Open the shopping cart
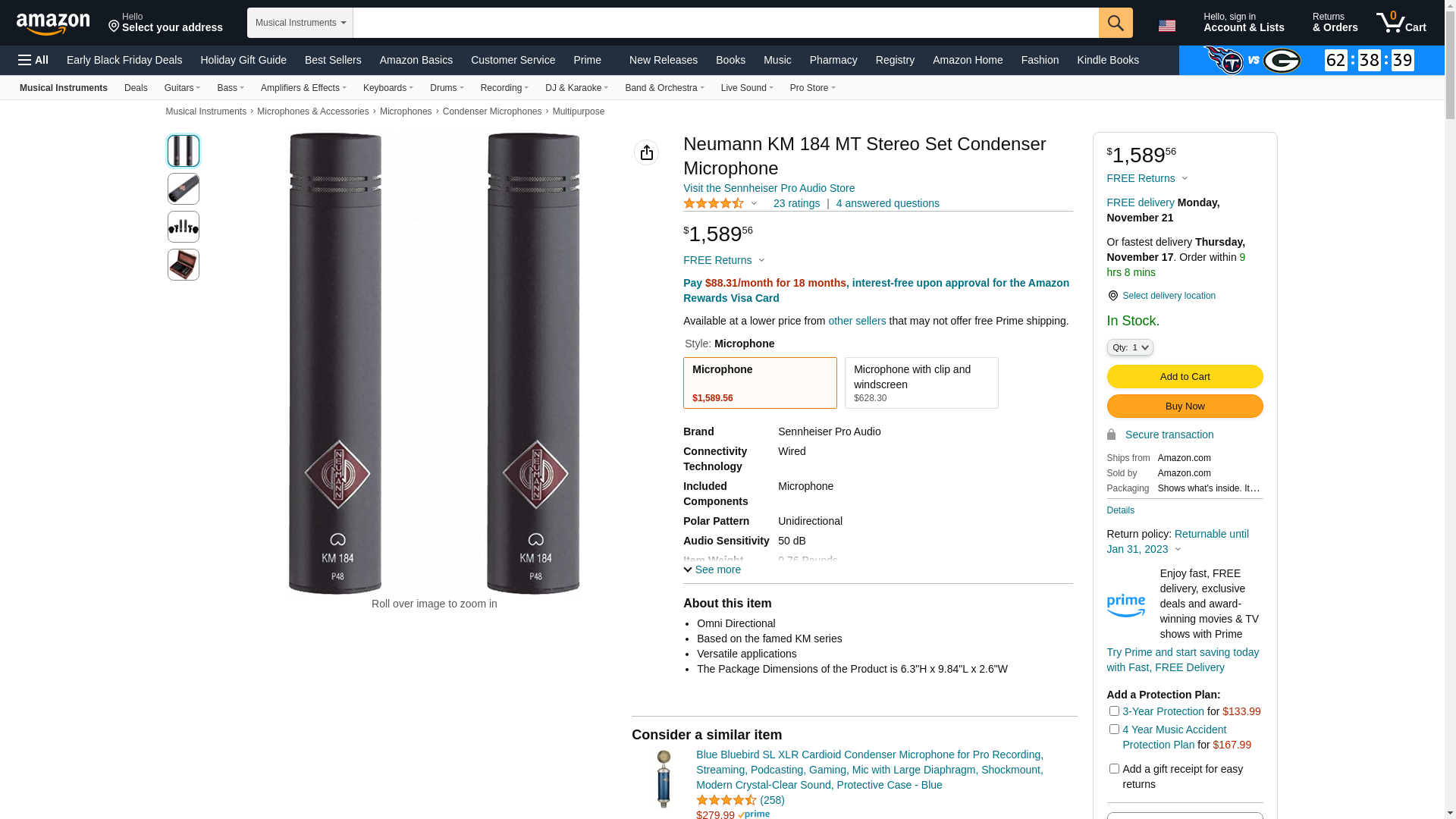This screenshot has height=819, width=1456. coord(1401,23)
